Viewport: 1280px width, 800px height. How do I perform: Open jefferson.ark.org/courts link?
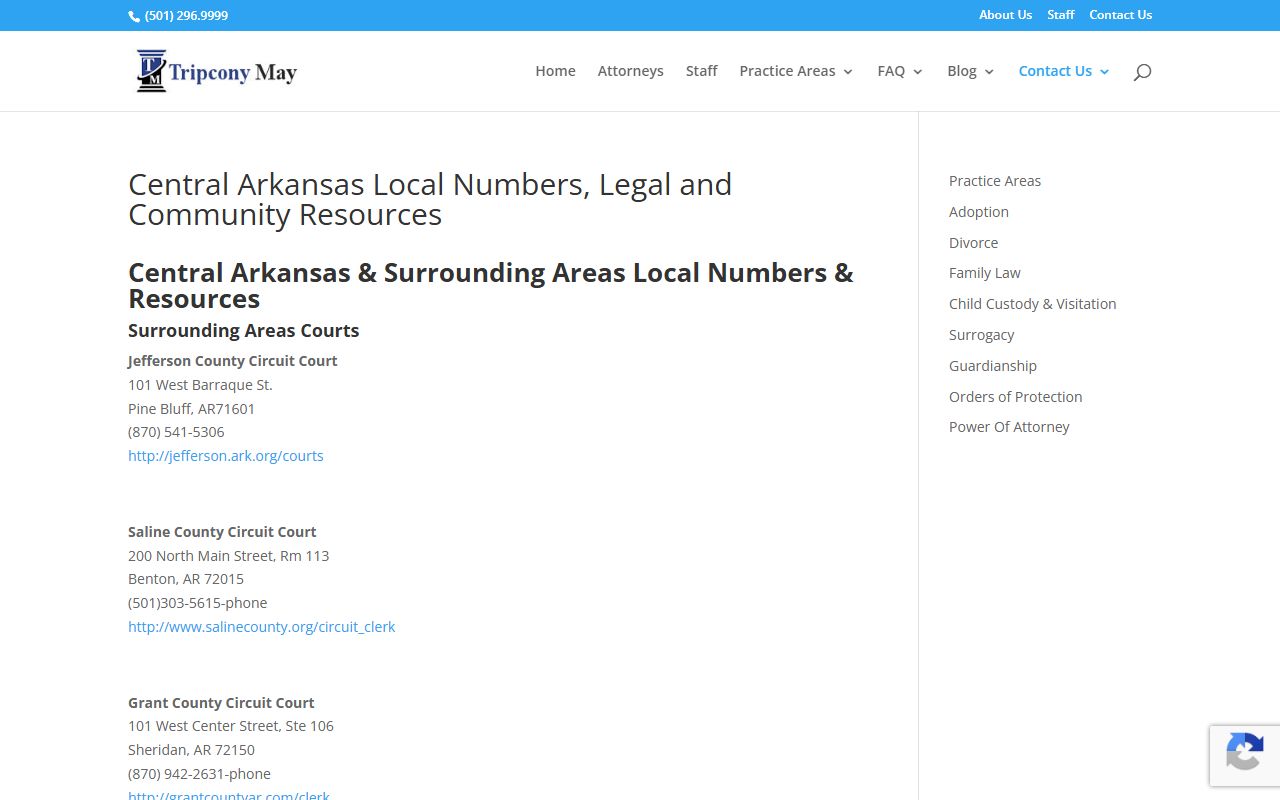coord(226,456)
